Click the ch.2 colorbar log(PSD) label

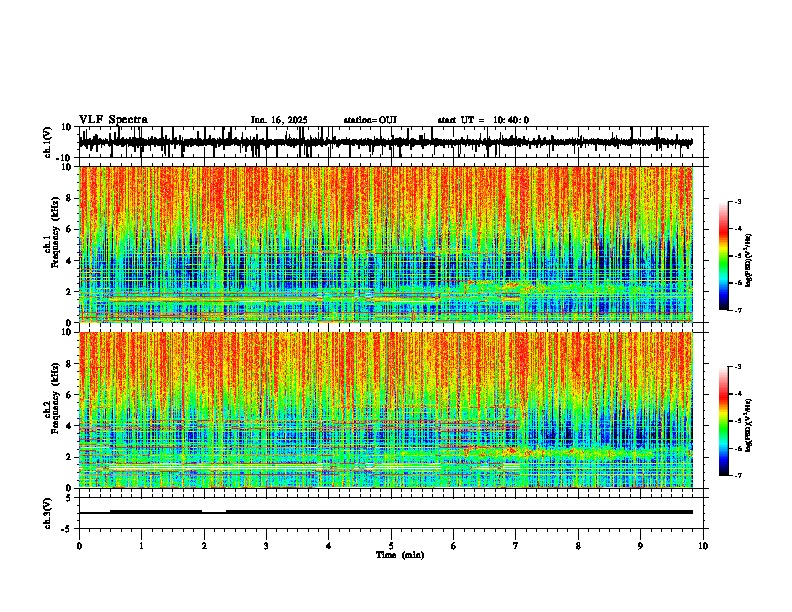click(x=749, y=425)
